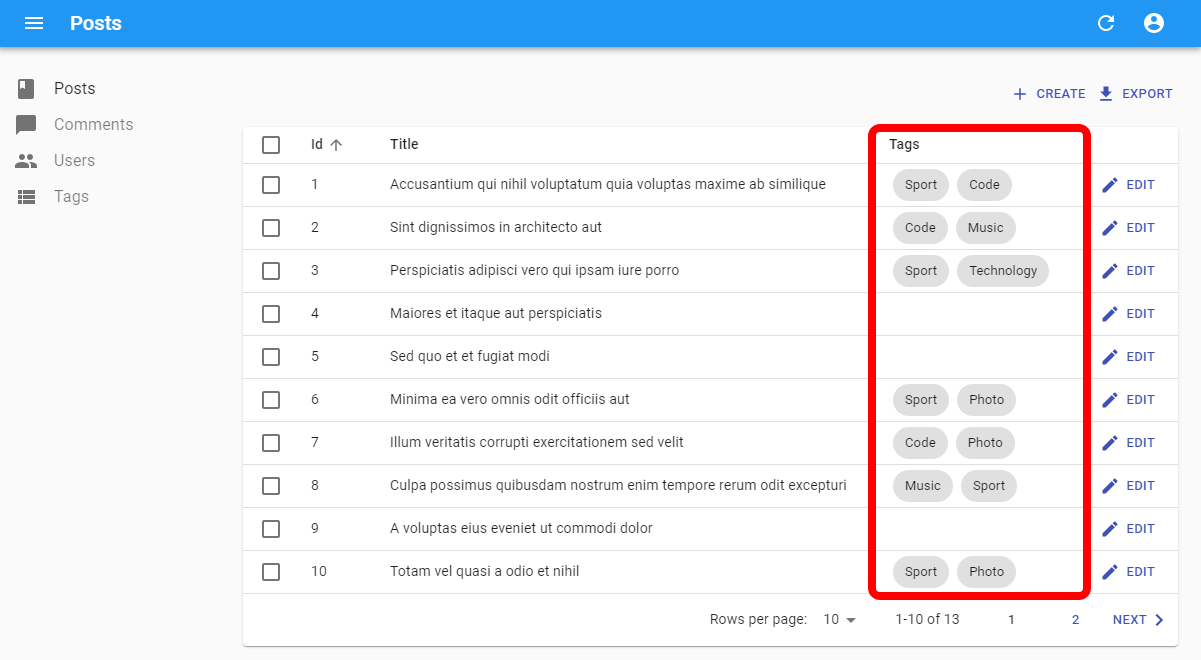
Task: Open the hamburger menu icon
Action: [34, 23]
